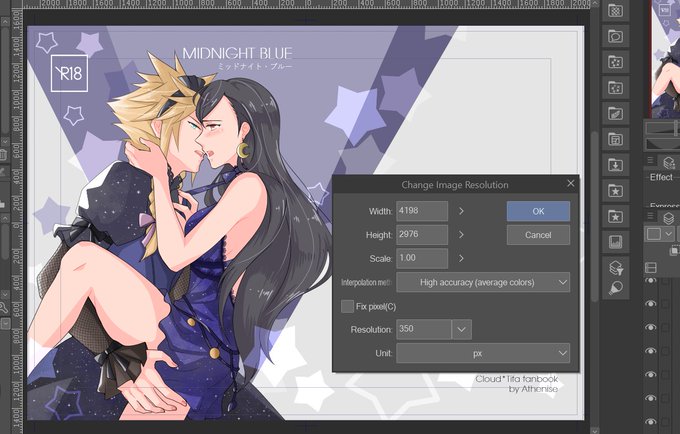Confirm the resolution change with OK
The height and width of the screenshot is (434, 680).
[538, 211]
